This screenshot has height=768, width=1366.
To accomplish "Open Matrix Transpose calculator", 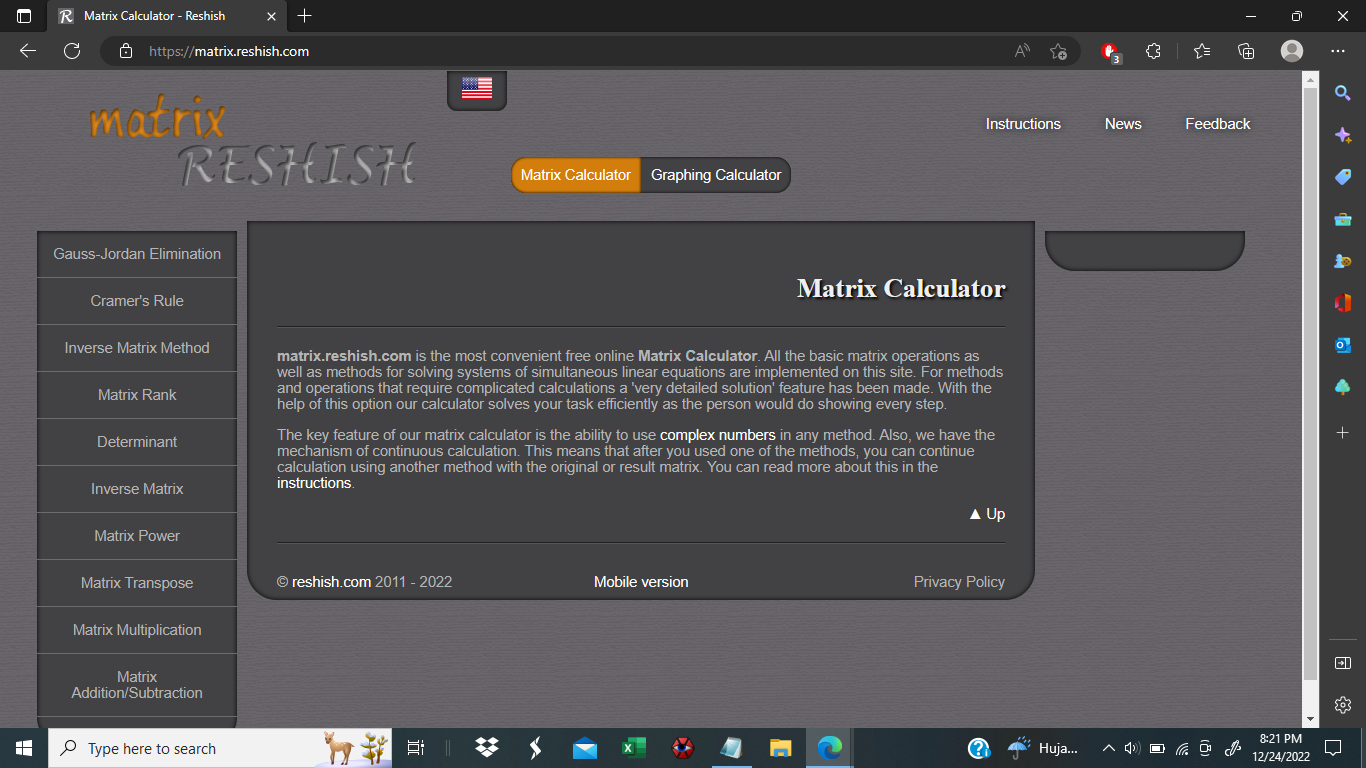I will pos(137,583).
